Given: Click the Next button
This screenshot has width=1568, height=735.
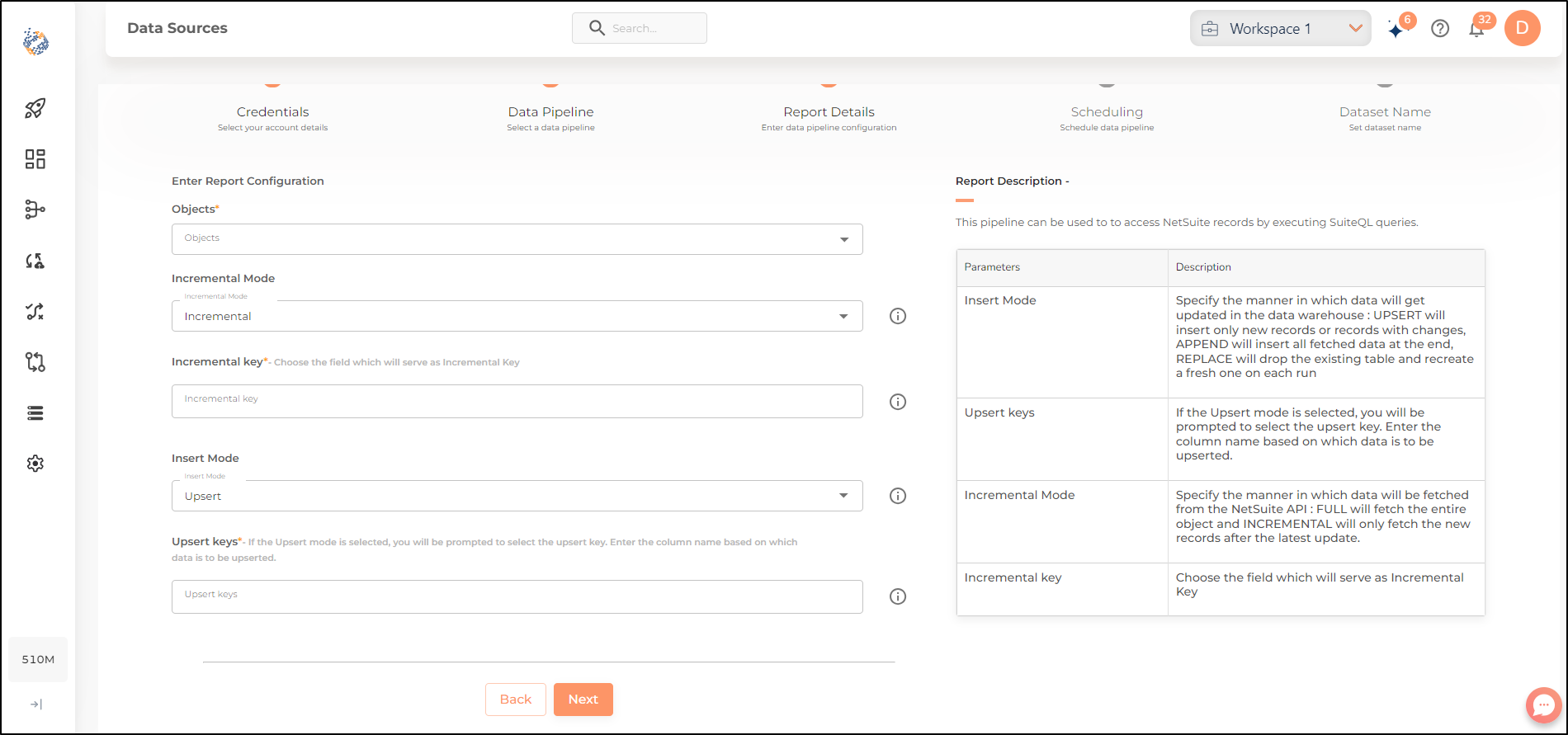Looking at the screenshot, I should click(583, 700).
